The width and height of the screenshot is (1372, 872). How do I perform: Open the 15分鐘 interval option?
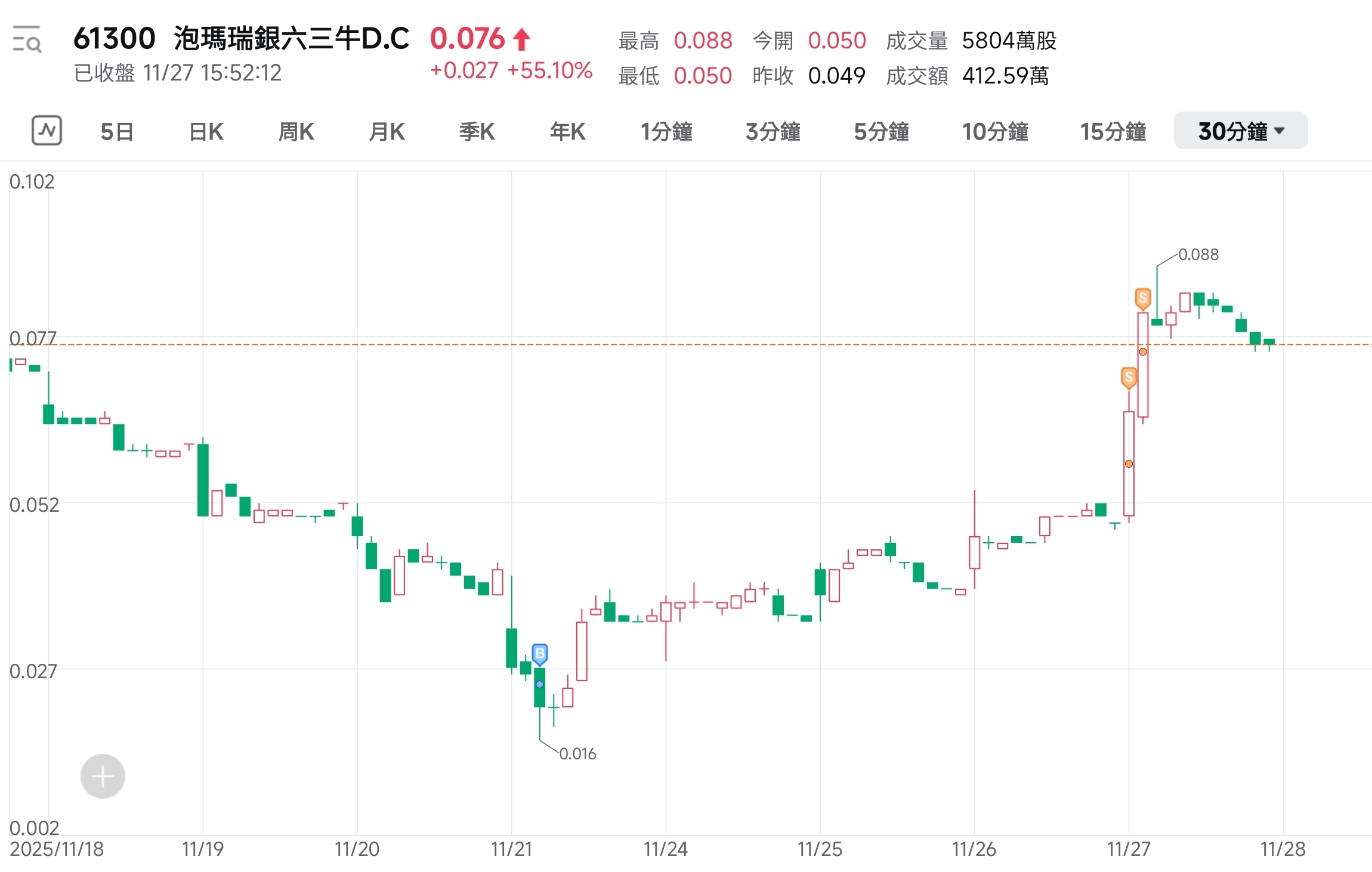tap(1113, 132)
